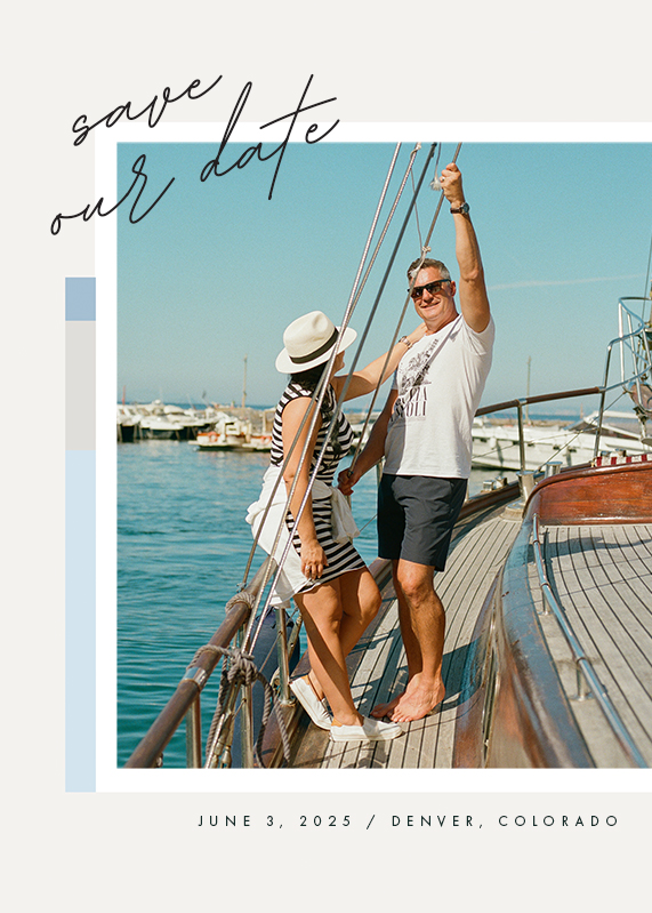Click the man's dark shorts
Viewport: 652px width, 913px height.
(420, 519)
